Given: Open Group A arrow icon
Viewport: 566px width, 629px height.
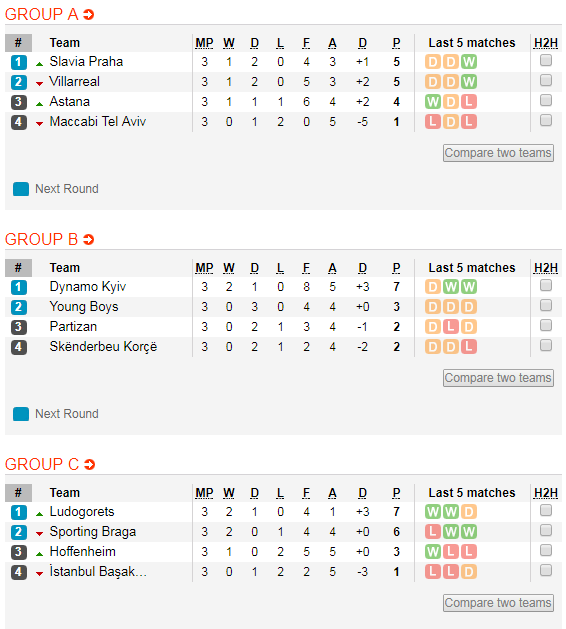Looking at the screenshot, I should coord(88,15).
